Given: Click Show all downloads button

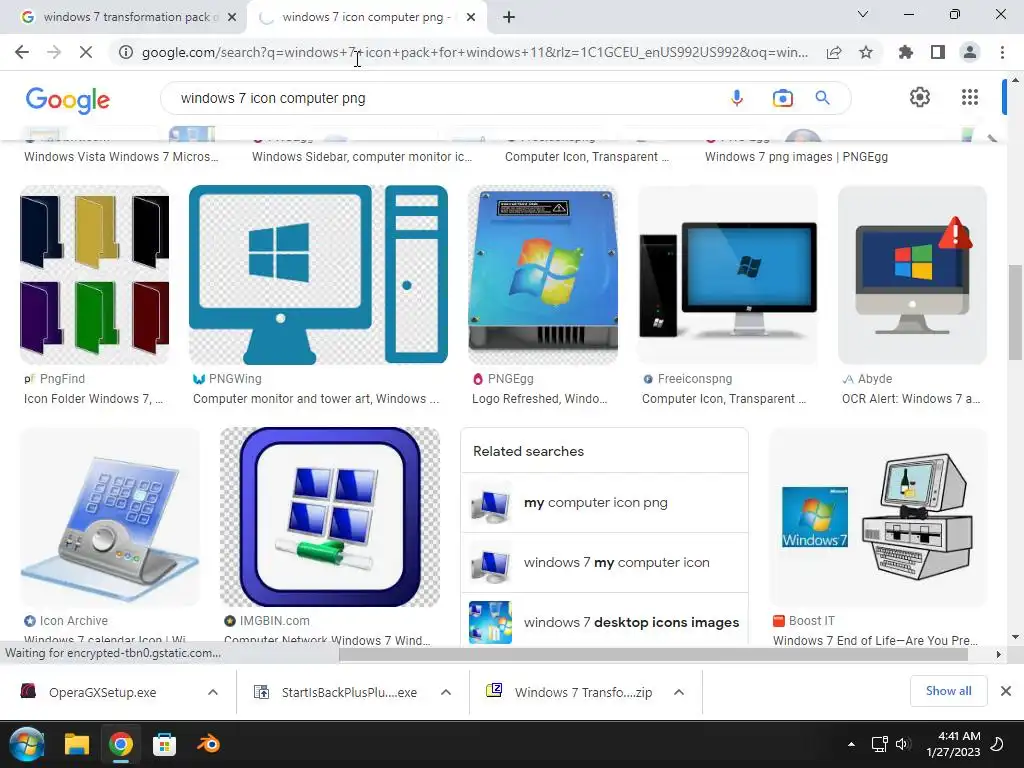Looking at the screenshot, I should coord(948,691).
